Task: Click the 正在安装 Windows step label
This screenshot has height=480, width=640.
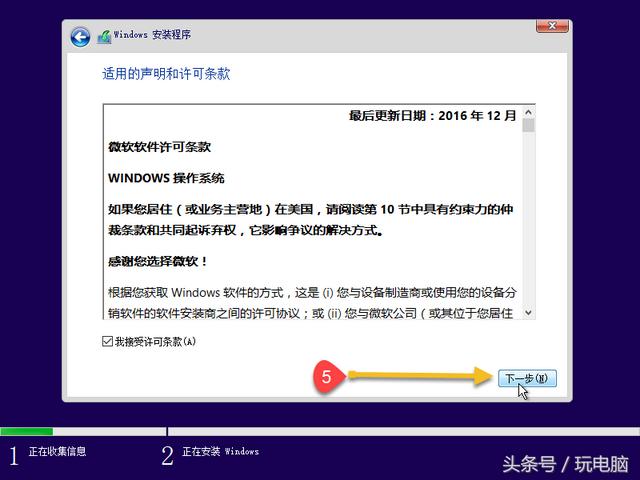Action: tap(220, 451)
